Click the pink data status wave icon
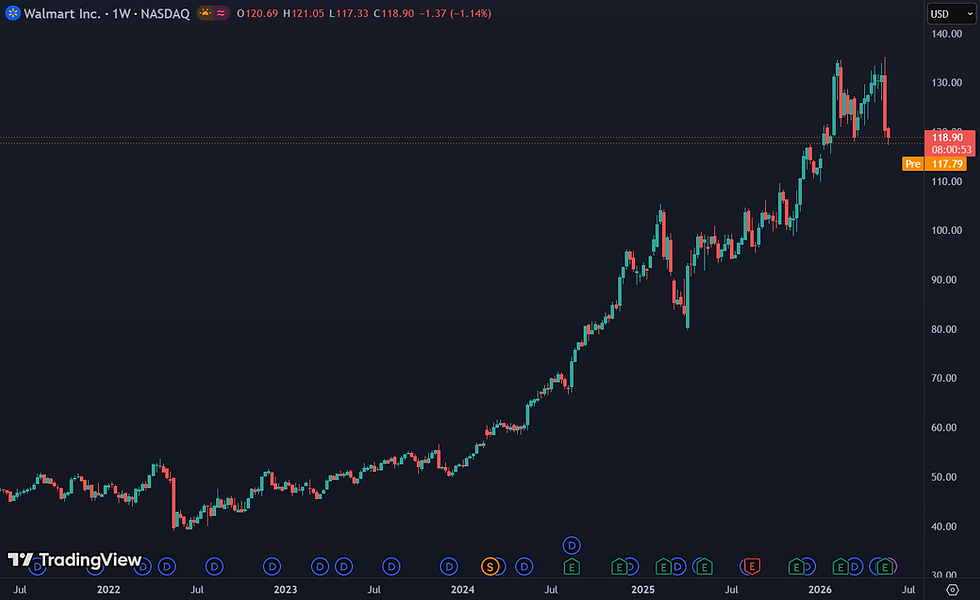This screenshot has width=980, height=600. pyautogui.click(x=221, y=13)
